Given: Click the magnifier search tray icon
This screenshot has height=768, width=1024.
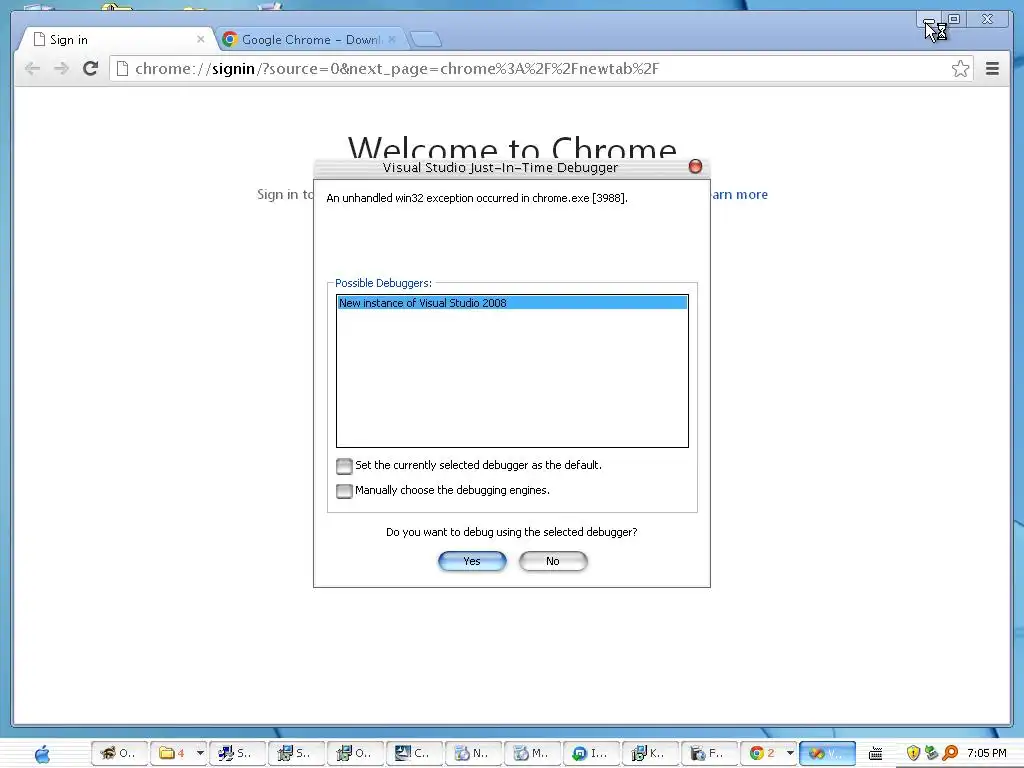Looking at the screenshot, I should (x=951, y=754).
